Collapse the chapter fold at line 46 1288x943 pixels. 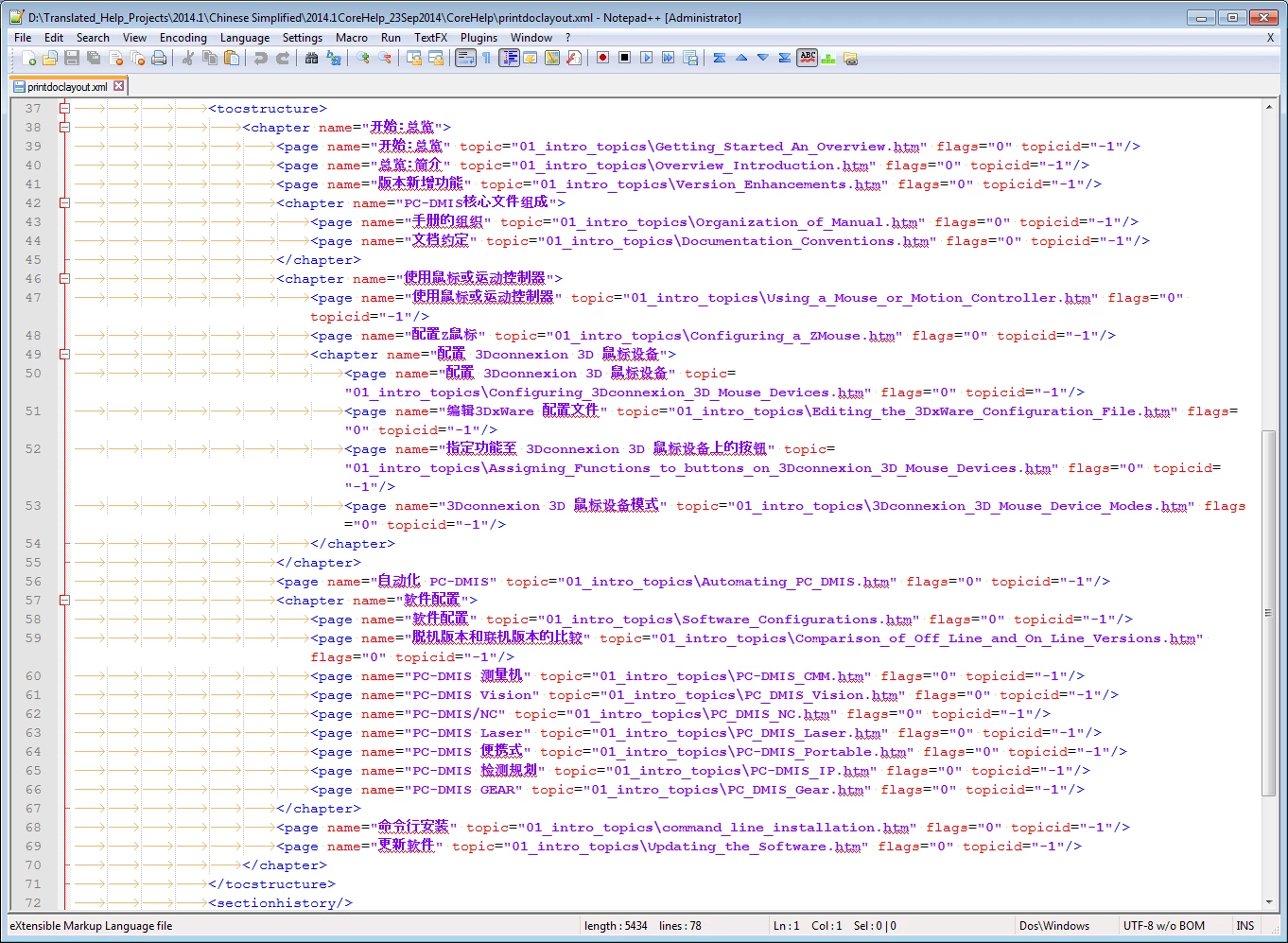pyautogui.click(x=64, y=278)
